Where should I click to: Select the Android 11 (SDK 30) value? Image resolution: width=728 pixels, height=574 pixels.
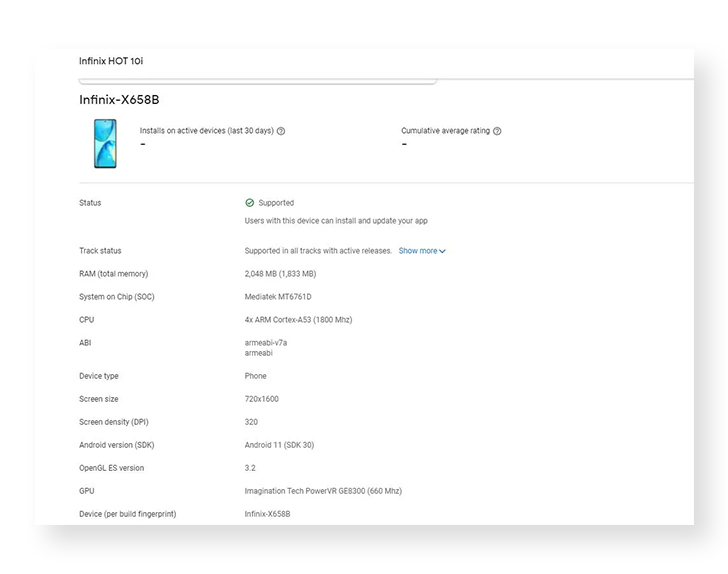(x=280, y=445)
